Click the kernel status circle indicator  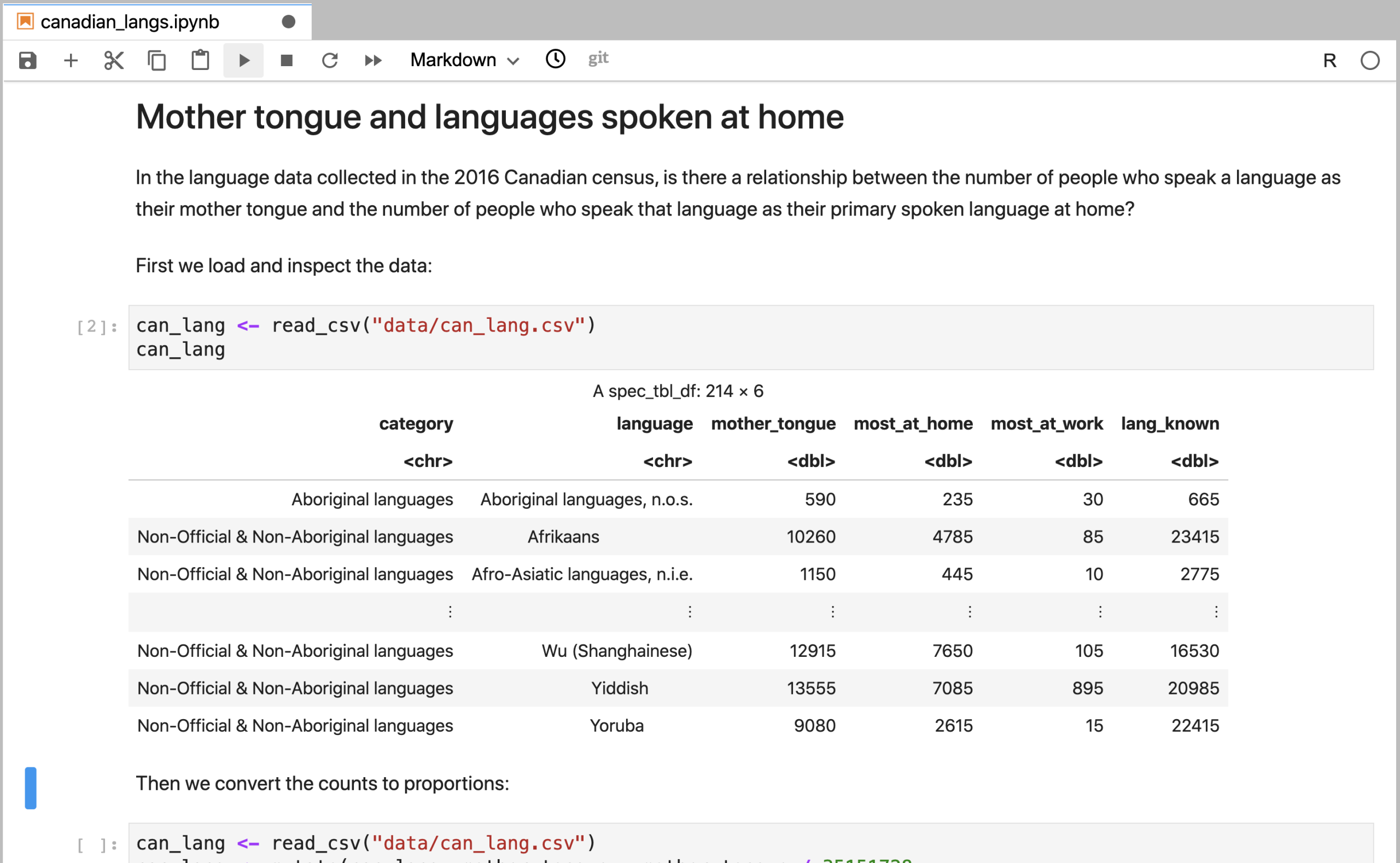[1370, 61]
